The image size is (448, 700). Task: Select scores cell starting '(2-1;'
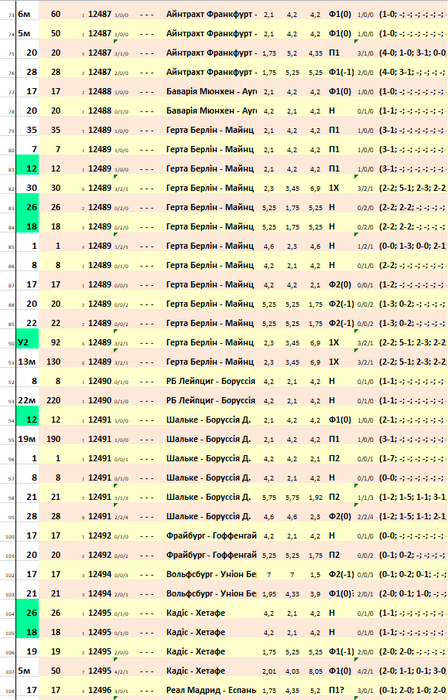pos(413,420)
